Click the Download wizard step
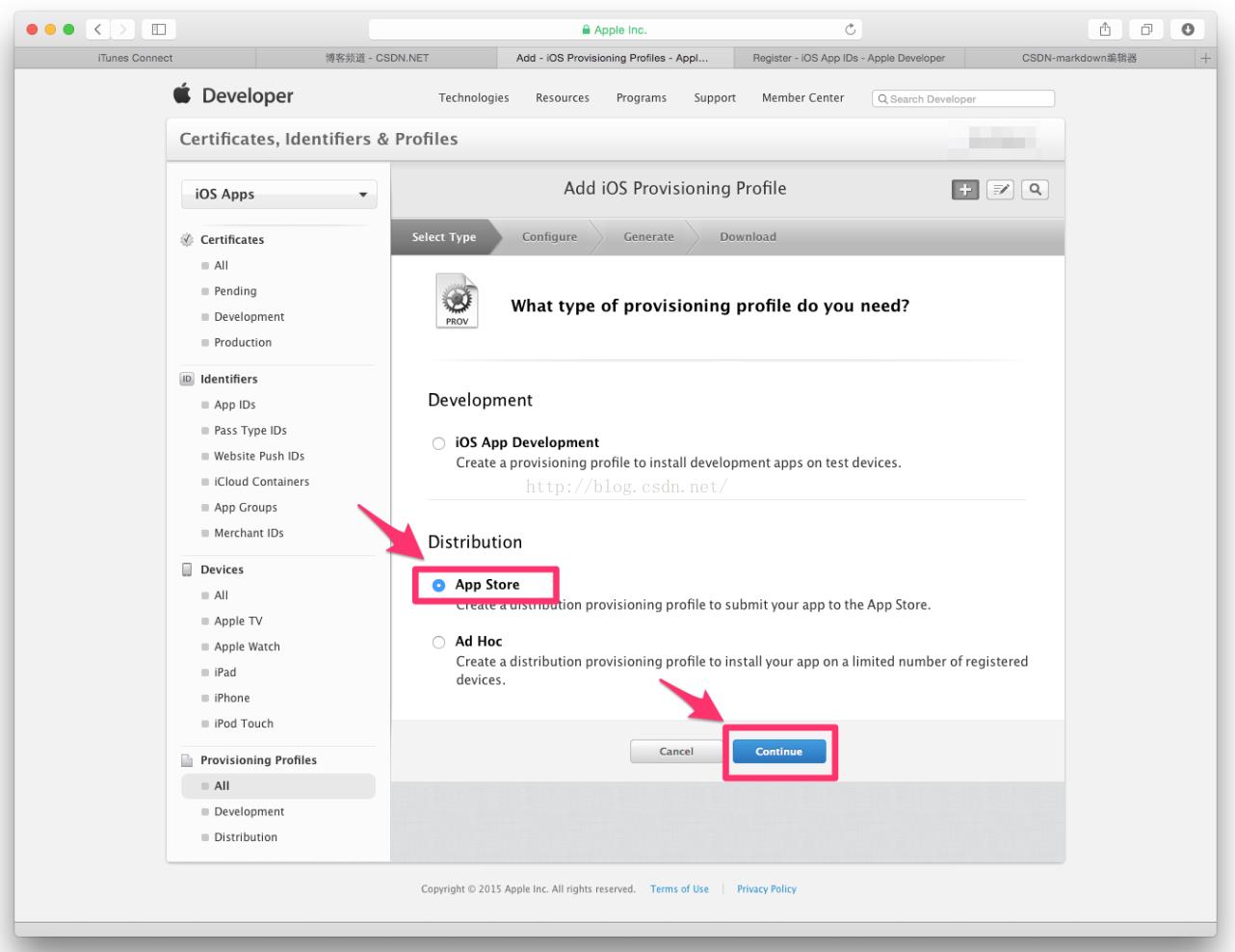The width and height of the screenshot is (1235, 952). (748, 237)
